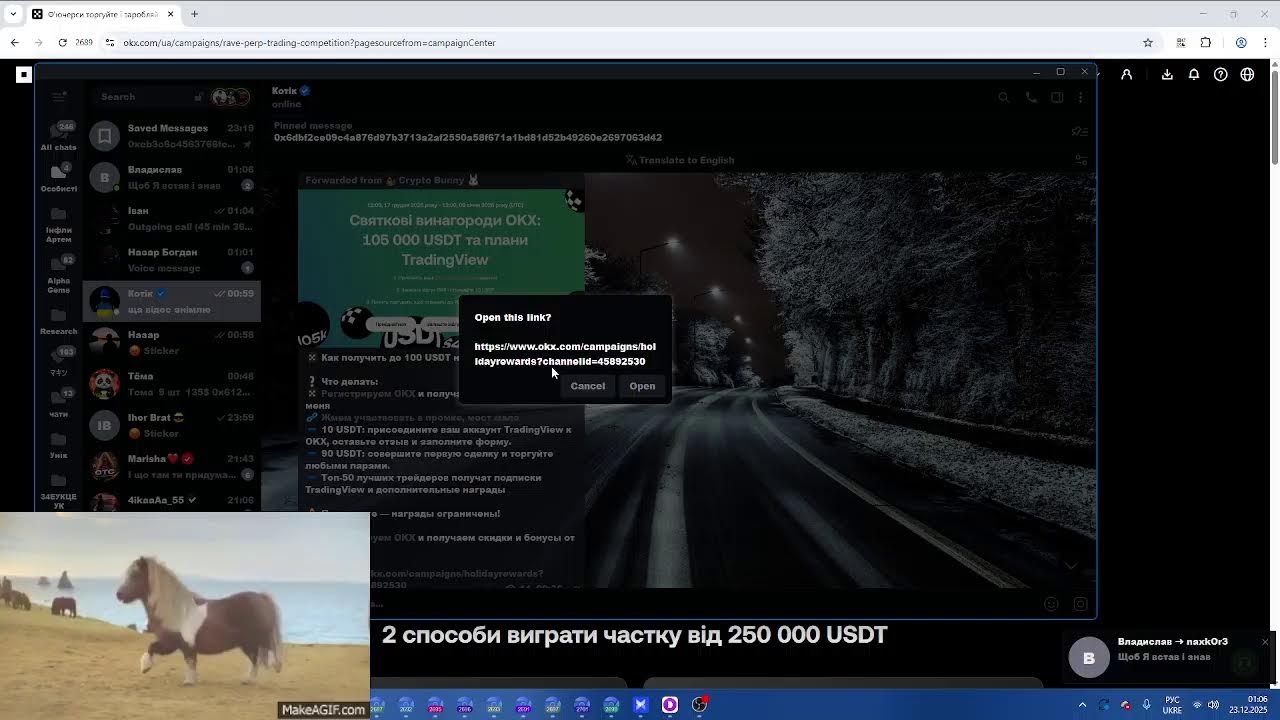Viewport: 1280px width, 720px height.
Task: Open a new Chrome tab
Action: tap(194, 14)
